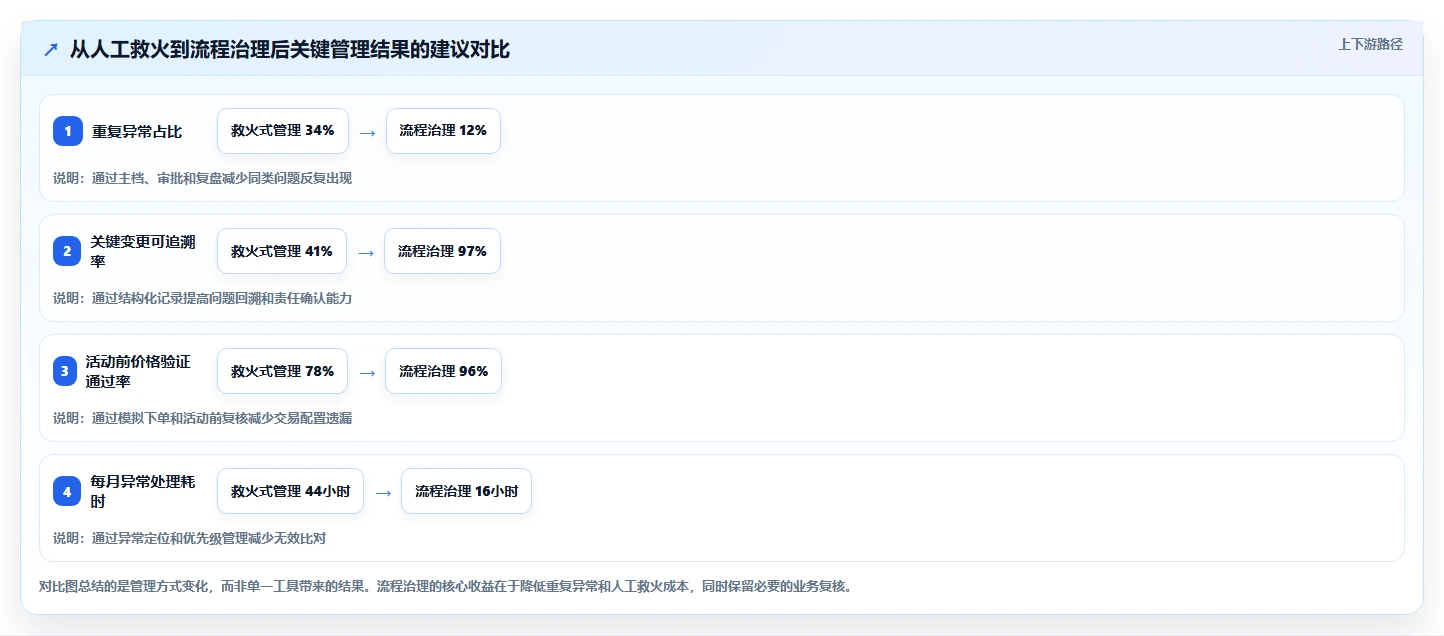The width and height of the screenshot is (1444, 636).
Task: Click the arrow between 41% and 97%
Action: (x=366, y=252)
